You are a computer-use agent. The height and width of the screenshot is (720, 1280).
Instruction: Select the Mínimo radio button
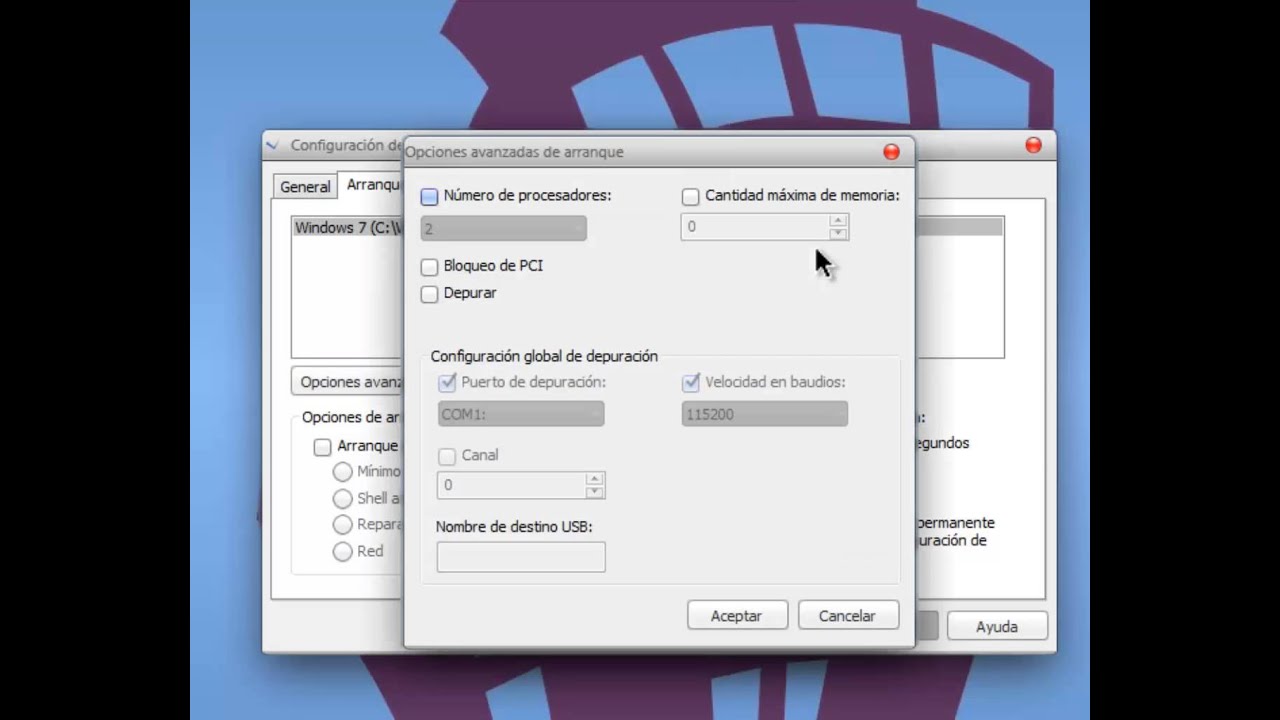(343, 471)
